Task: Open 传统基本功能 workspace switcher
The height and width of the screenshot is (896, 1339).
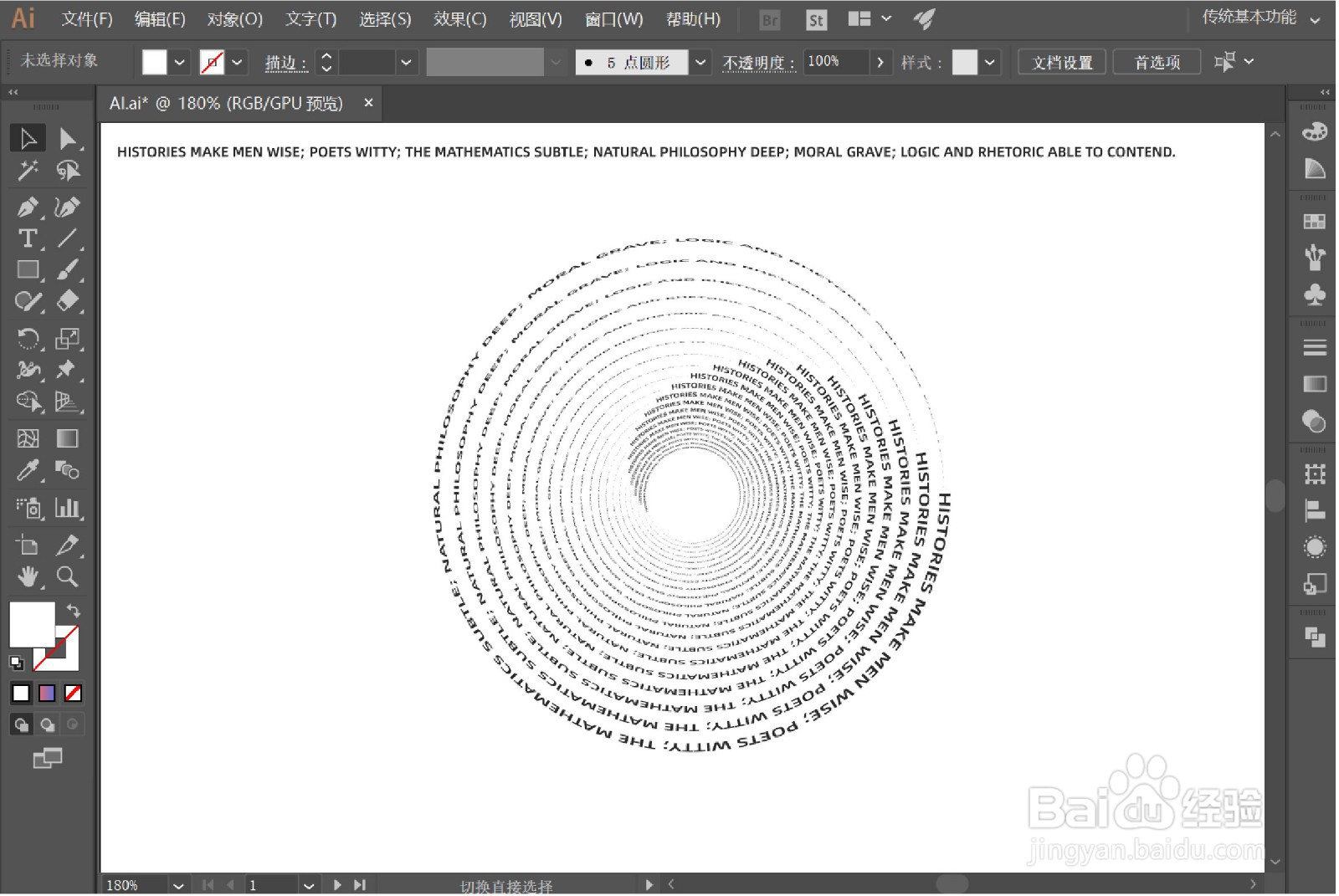Action: pyautogui.click(x=1261, y=18)
